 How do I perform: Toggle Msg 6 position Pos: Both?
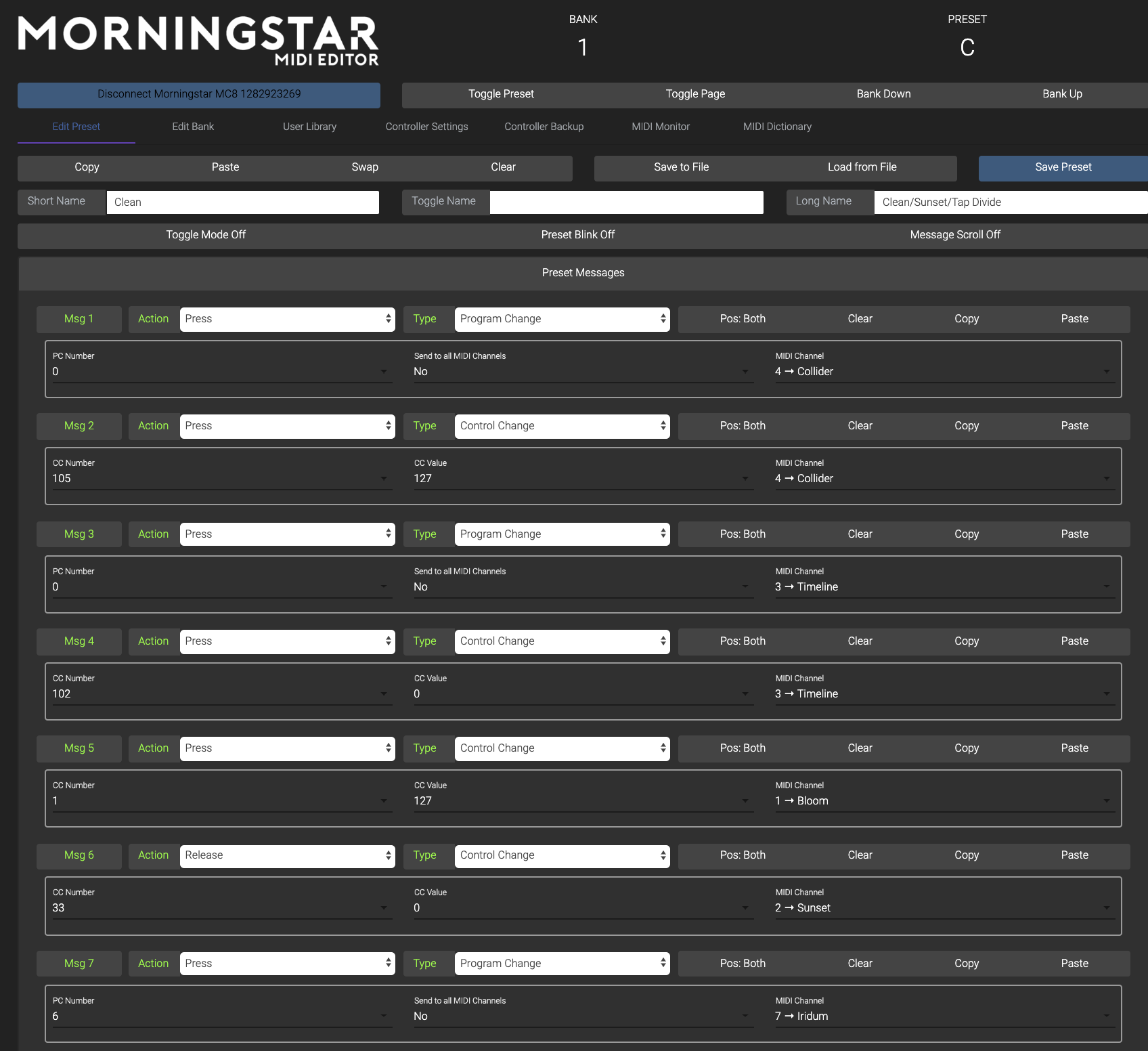coord(743,855)
